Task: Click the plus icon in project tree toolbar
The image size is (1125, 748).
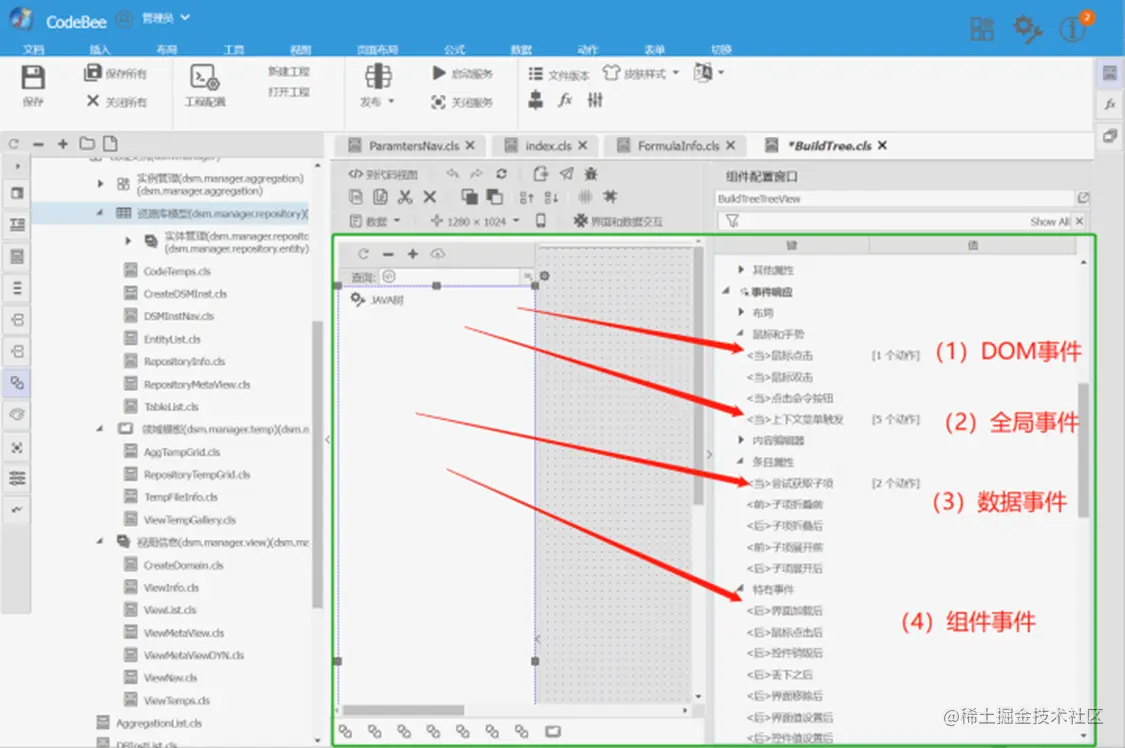Action: 63,143
